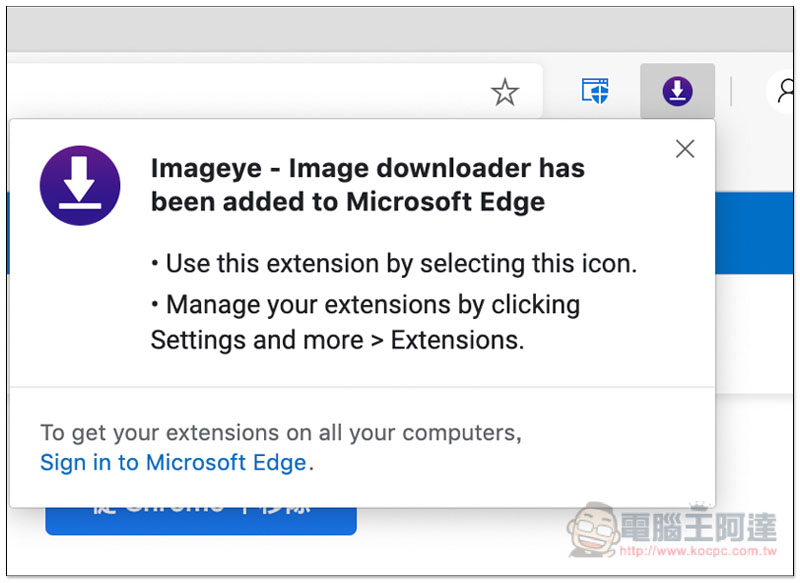Click the large purple Imageye logo
Image resolution: width=800 pixels, height=583 pixels.
[x=80, y=186]
